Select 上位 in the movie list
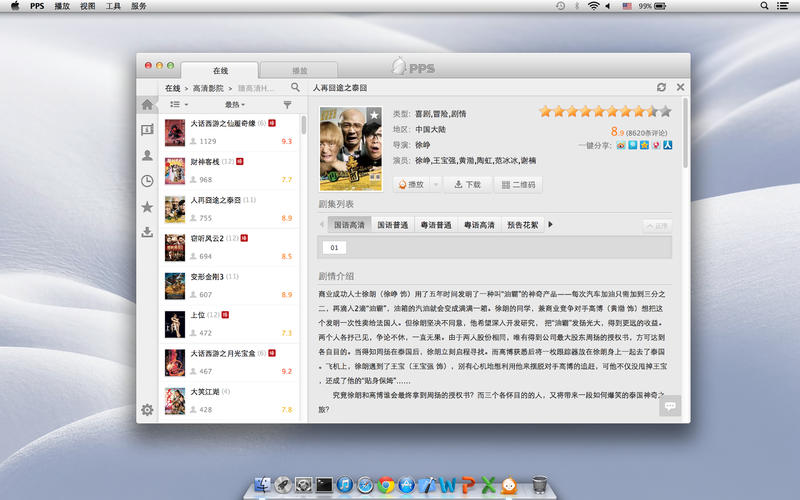Screen dimensions: 800x500 point(229,324)
